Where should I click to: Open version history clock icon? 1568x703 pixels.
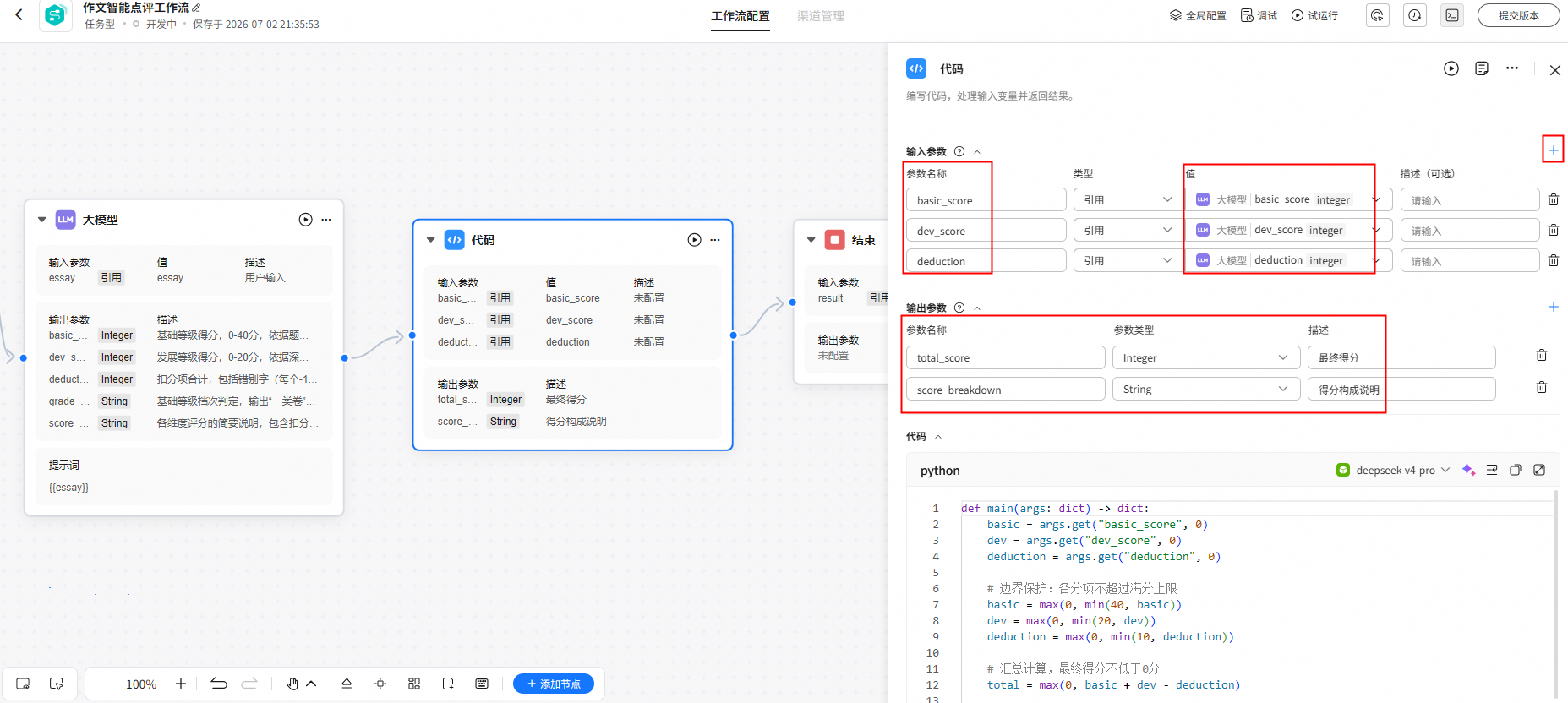pos(1415,15)
